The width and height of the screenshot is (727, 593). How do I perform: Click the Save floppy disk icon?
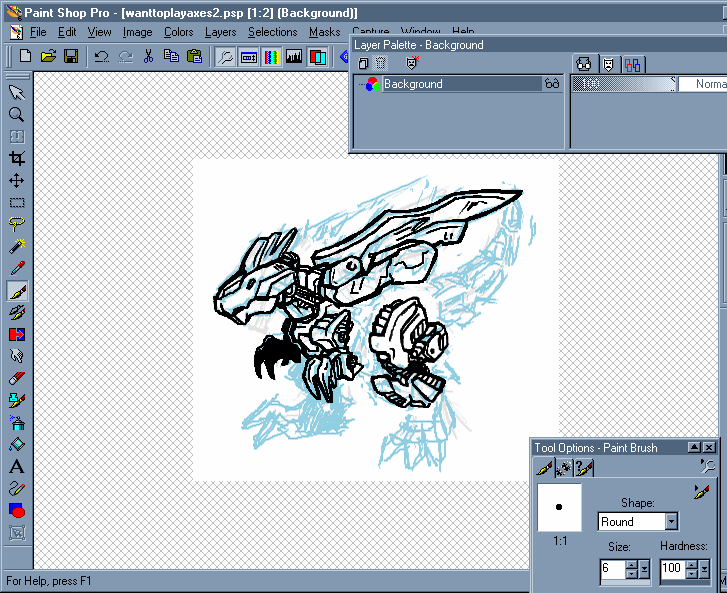[x=71, y=57]
